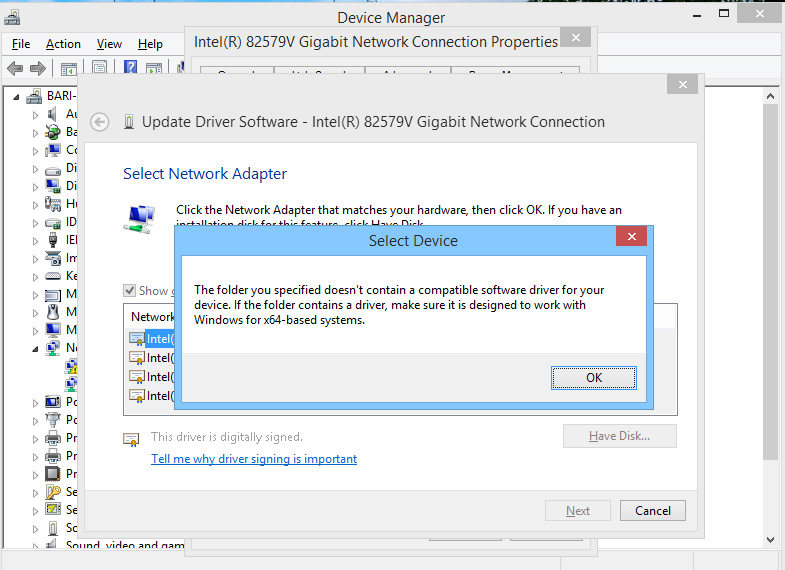785x570 pixels.
Task: Select the Batteries category icon
Action: 53,132
